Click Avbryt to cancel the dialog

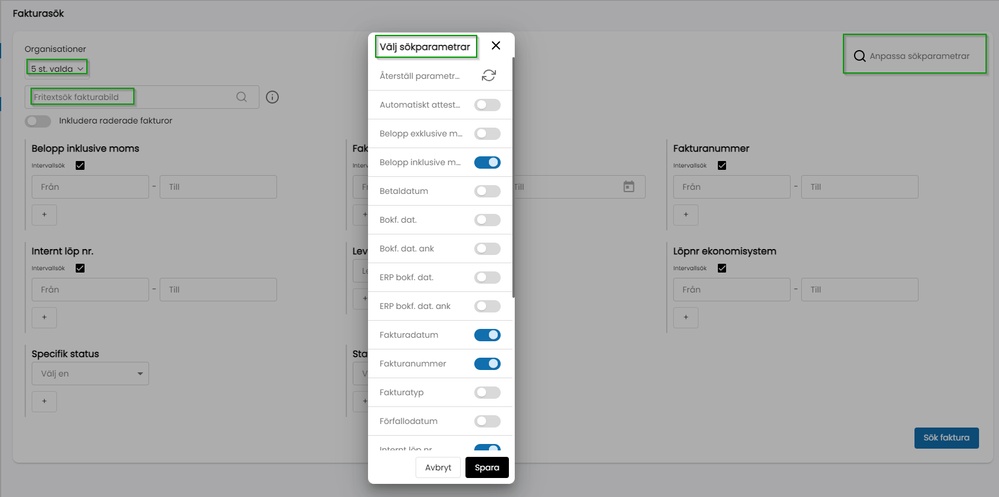click(x=438, y=467)
